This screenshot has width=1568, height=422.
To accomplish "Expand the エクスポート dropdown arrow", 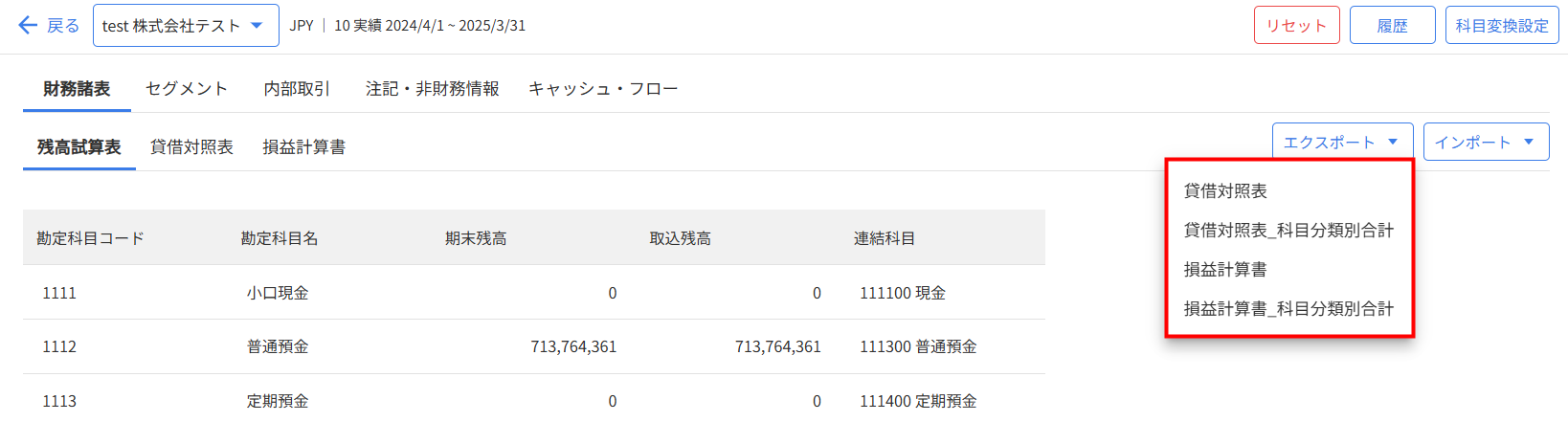I will tap(1393, 142).
